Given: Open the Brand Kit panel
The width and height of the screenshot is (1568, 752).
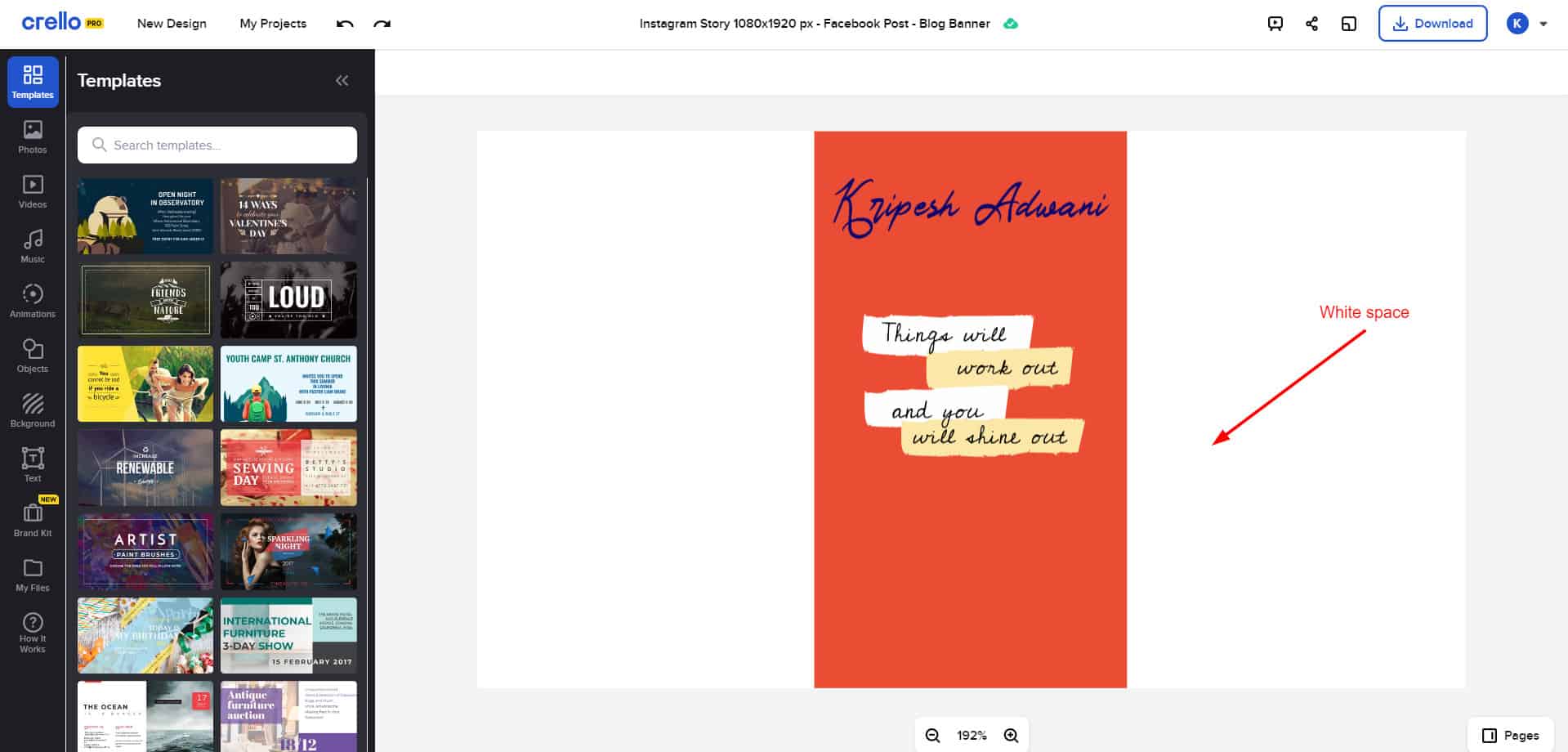Looking at the screenshot, I should (33, 520).
